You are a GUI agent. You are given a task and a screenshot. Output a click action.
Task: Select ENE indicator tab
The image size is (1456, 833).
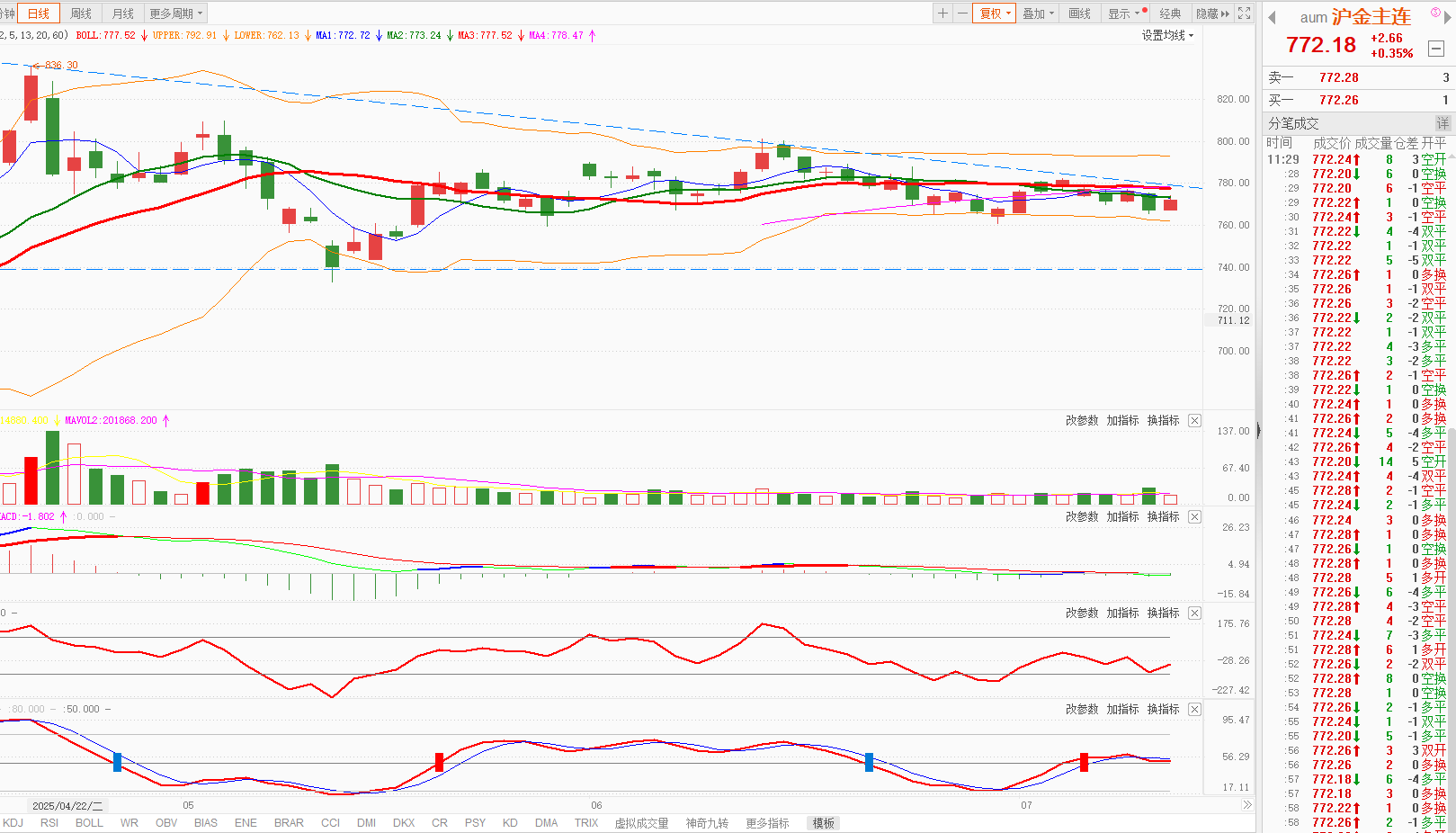[246, 823]
